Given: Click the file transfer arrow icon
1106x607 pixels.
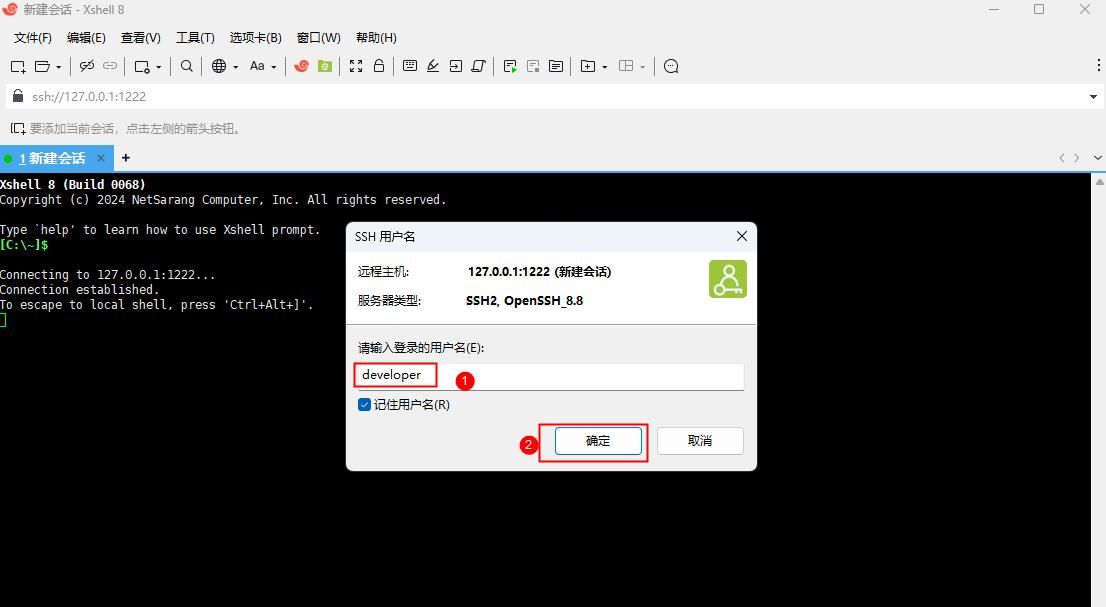Looking at the screenshot, I should pyautogui.click(x=456, y=66).
